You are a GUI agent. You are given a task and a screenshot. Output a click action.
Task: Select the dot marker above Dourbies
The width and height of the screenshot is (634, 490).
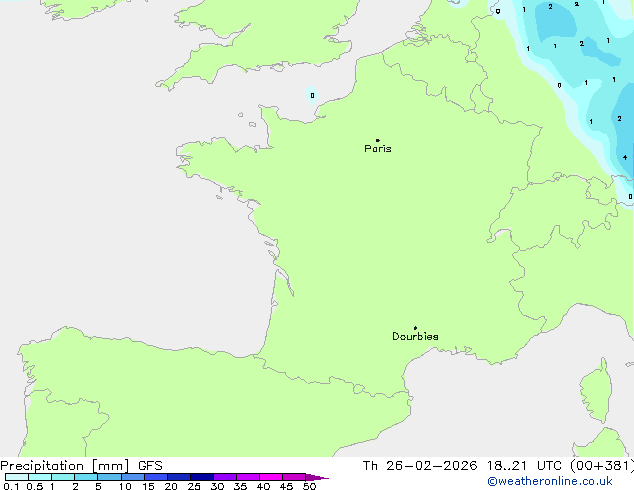click(415, 328)
